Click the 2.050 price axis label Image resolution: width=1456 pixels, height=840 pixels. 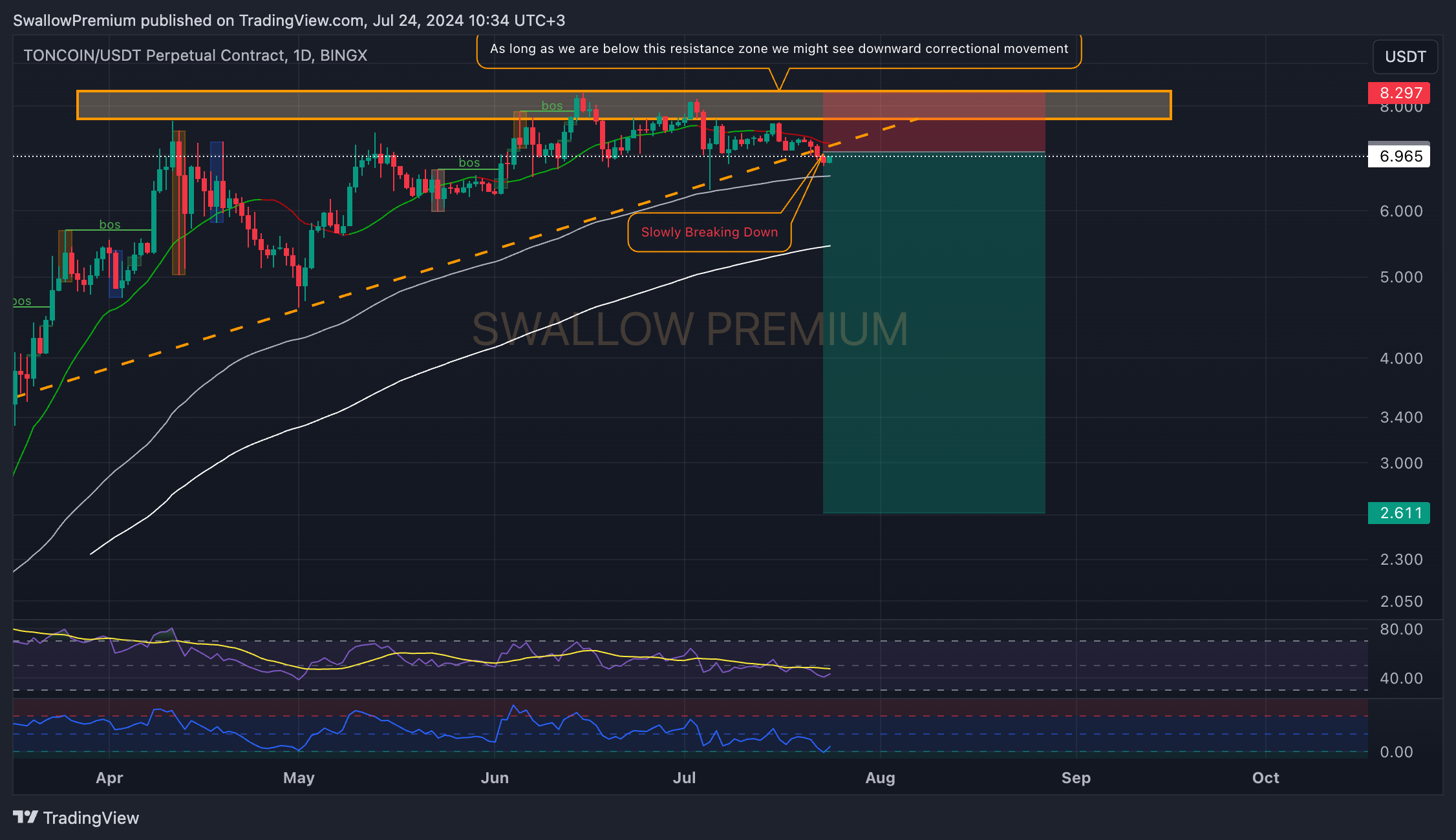point(1401,602)
